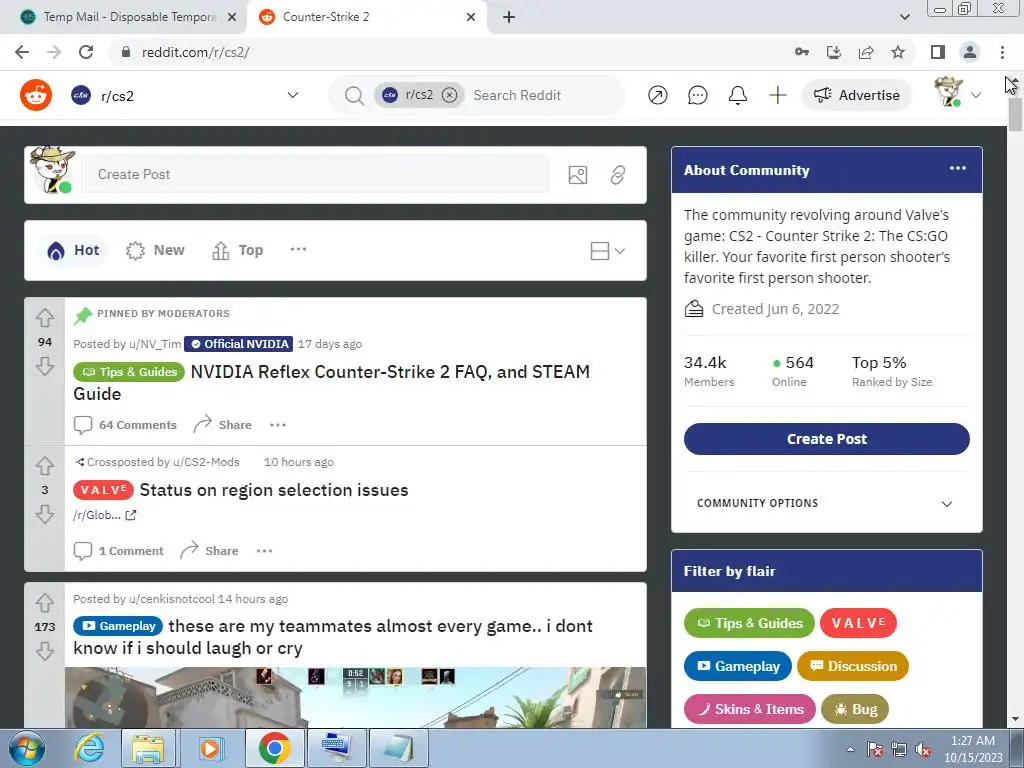Open the chat bubble icon
1024x768 pixels.
(x=697, y=95)
